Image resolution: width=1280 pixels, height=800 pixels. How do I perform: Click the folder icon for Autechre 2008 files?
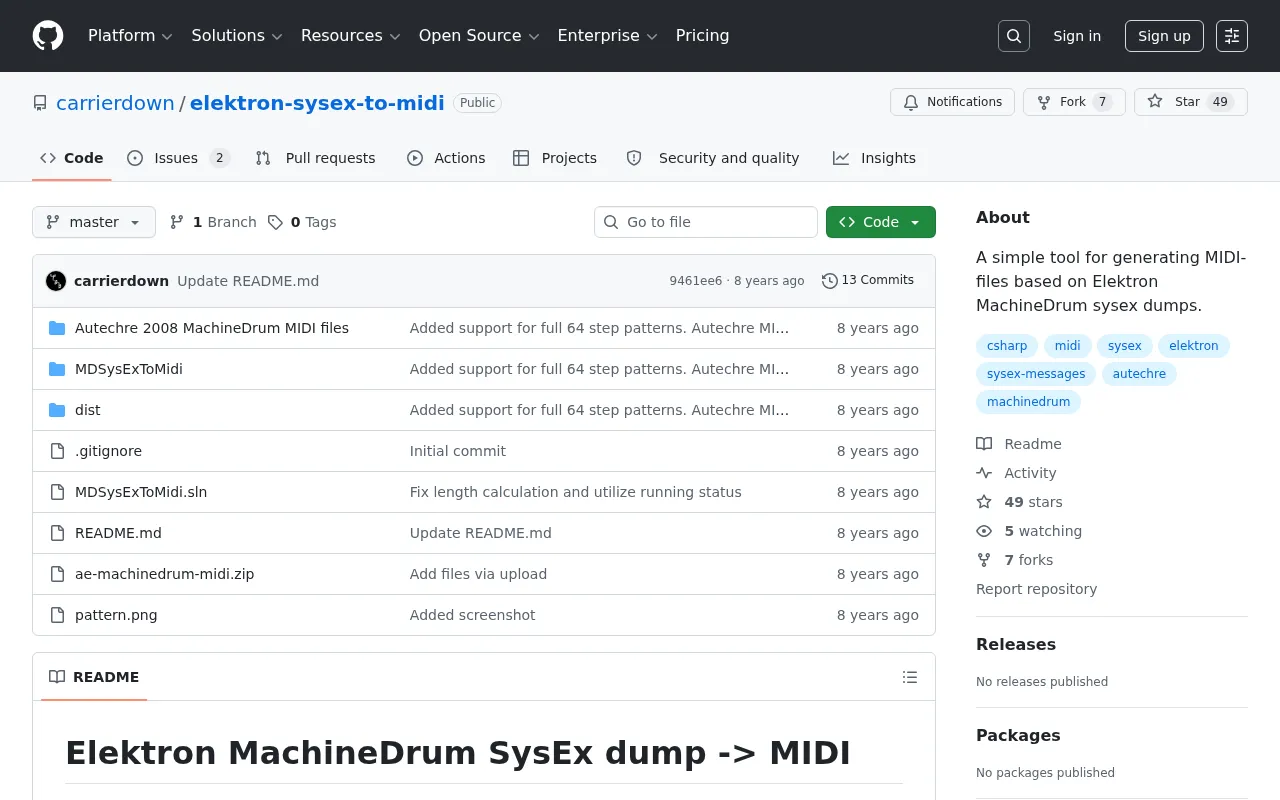(57, 328)
